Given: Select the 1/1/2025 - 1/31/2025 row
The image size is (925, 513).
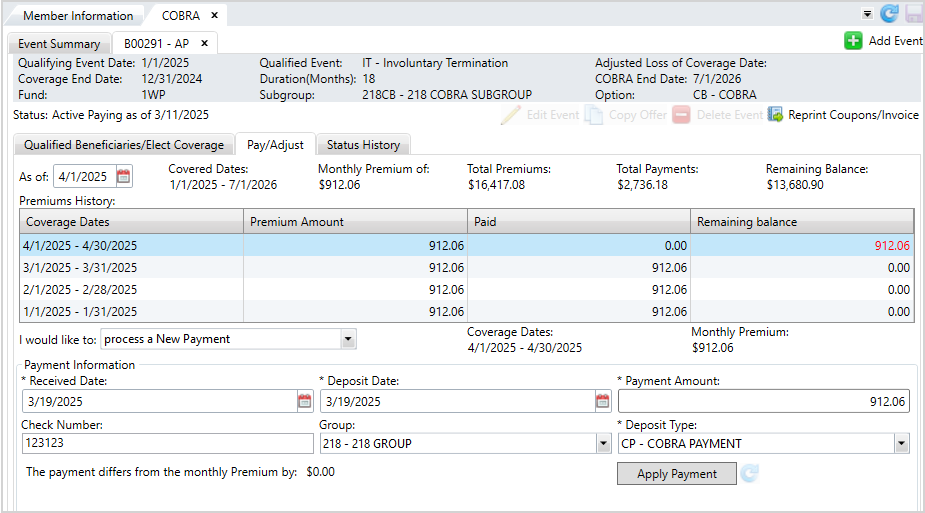Looking at the screenshot, I should click(x=467, y=311).
